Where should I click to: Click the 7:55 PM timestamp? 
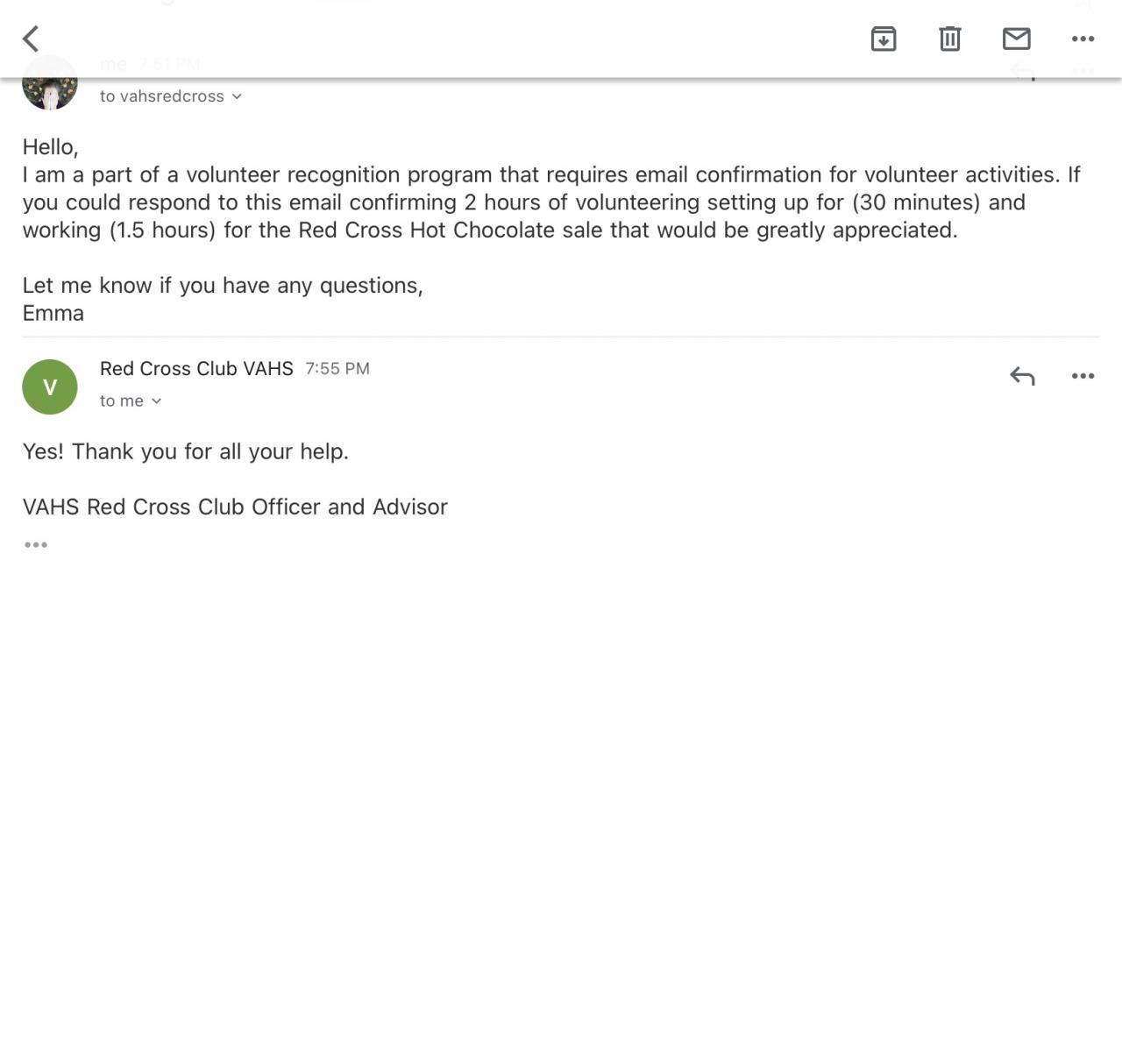tap(337, 369)
